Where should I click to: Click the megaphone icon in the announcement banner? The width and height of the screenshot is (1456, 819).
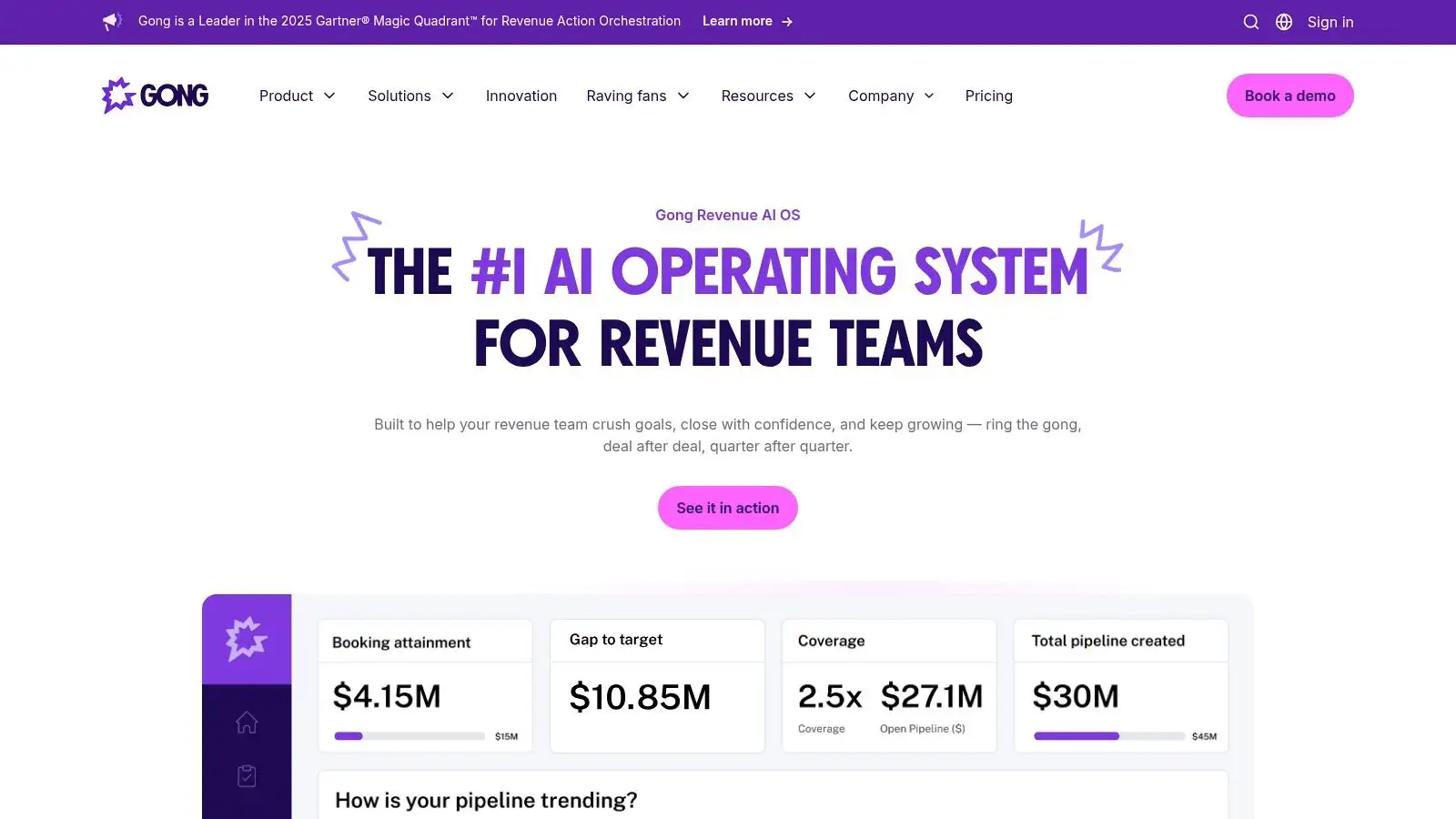(111, 21)
